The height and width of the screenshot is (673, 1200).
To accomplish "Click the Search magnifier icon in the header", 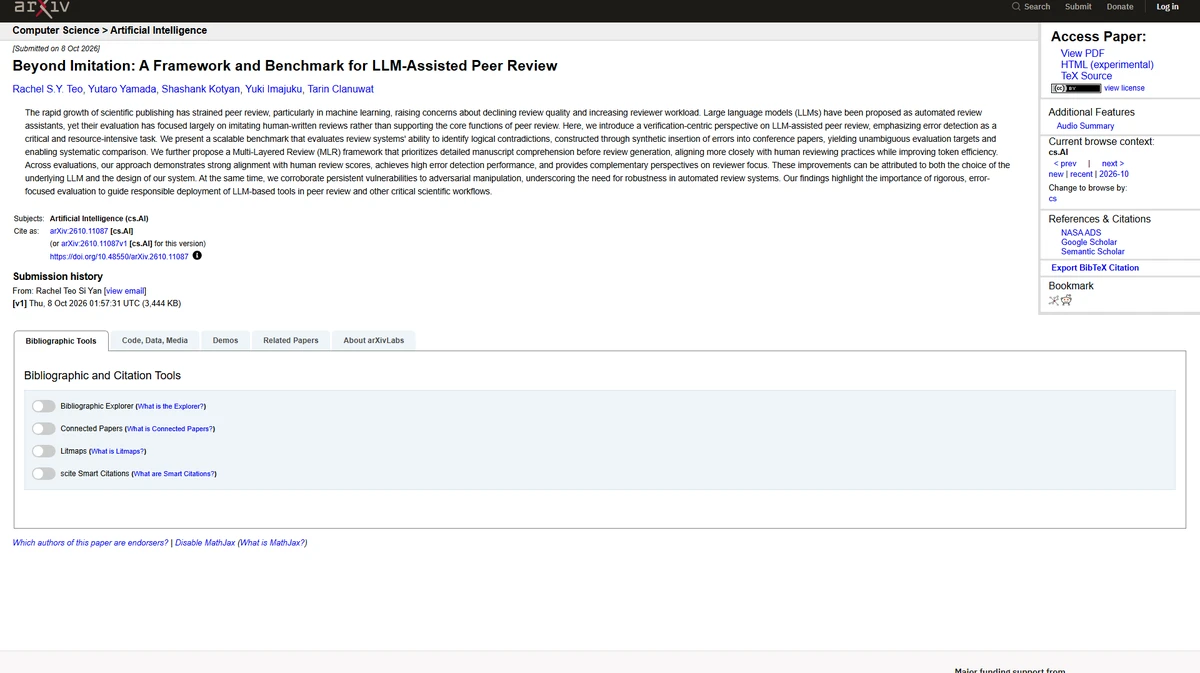I will (1016, 7).
